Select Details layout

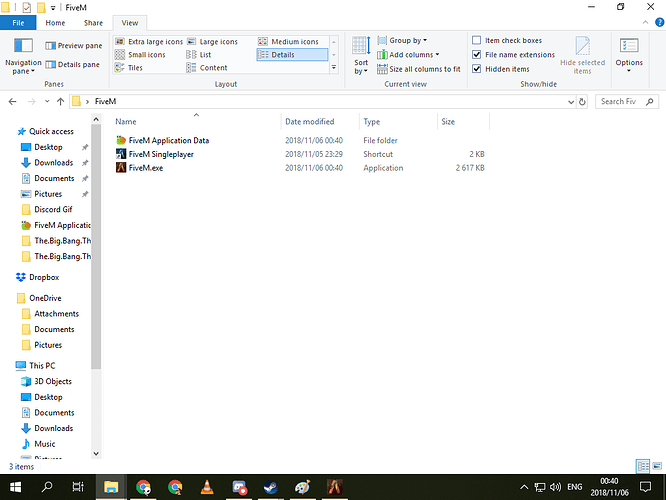pos(292,55)
